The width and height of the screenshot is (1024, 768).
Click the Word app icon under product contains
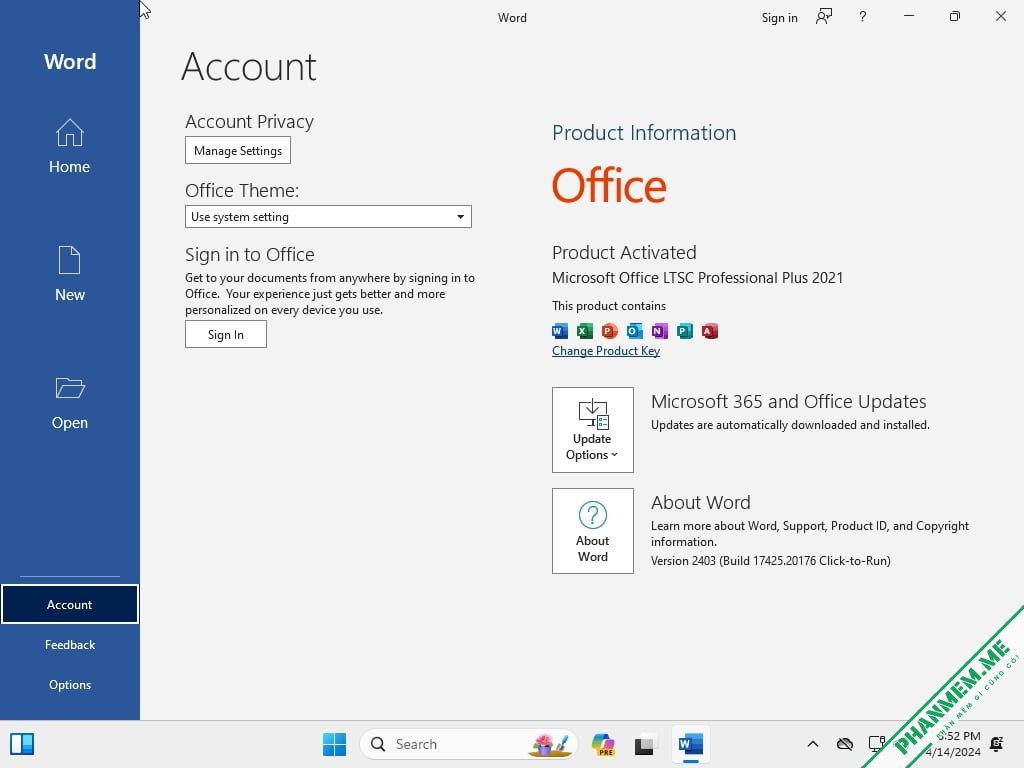point(560,331)
